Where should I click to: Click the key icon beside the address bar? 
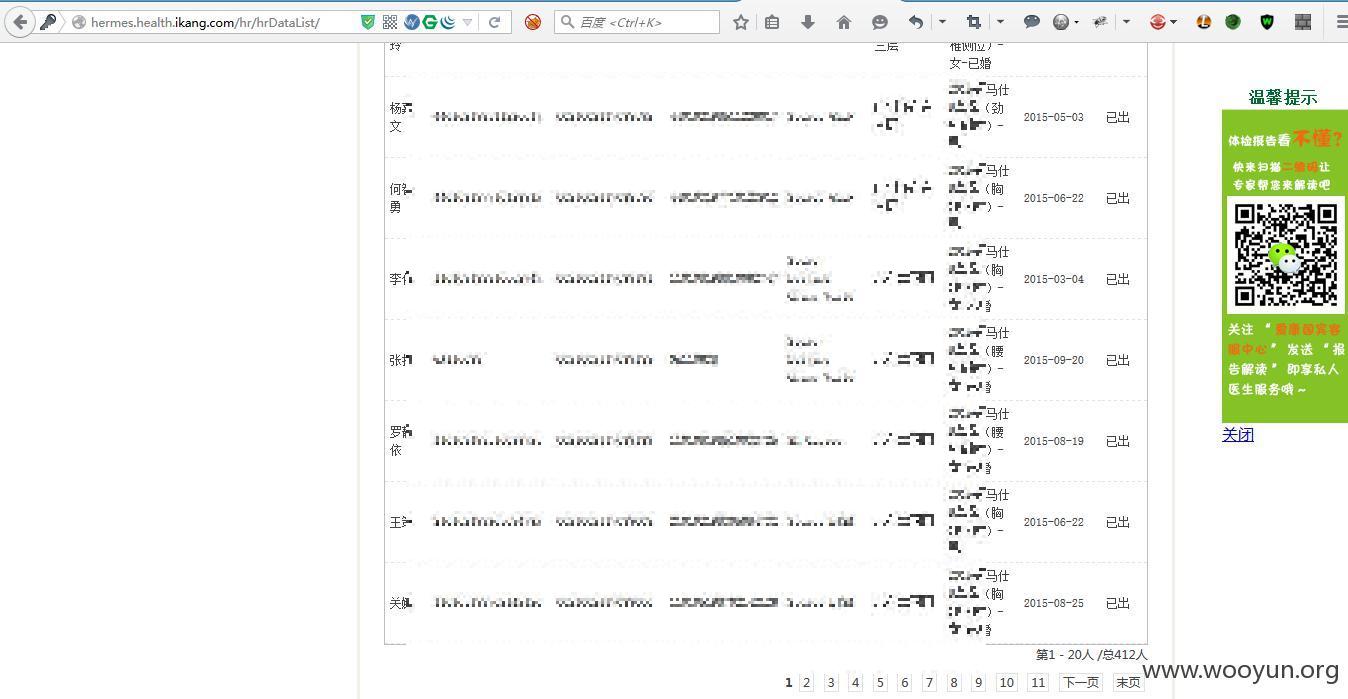pyautogui.click(x=48, y=21)
